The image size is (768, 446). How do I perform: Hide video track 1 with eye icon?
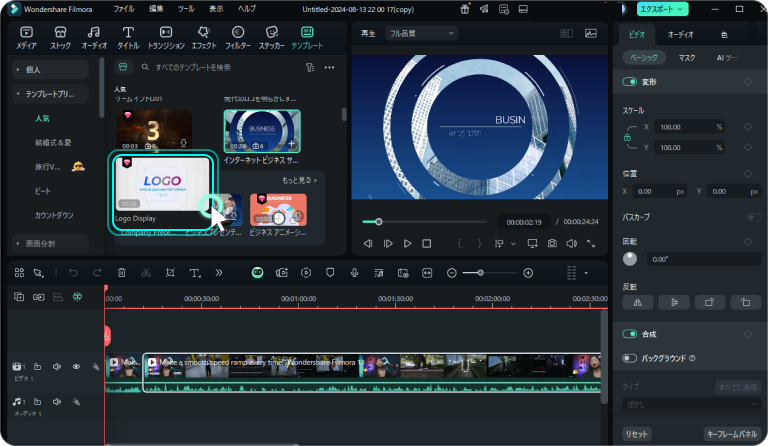[76, 367]
